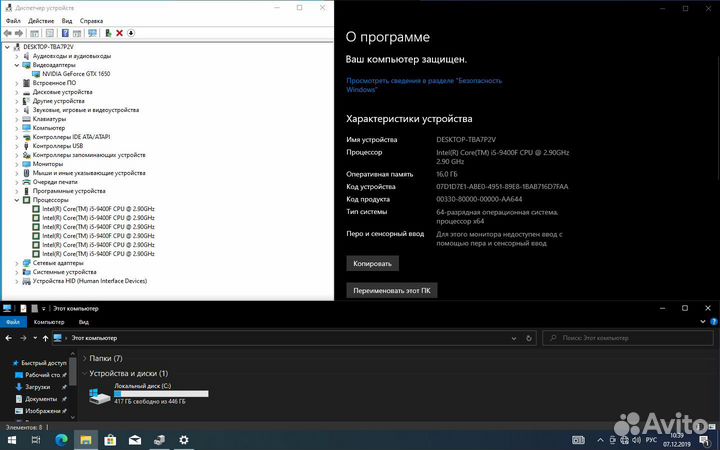Open Microsoft Edge from the taskbar

coord(61,440)
